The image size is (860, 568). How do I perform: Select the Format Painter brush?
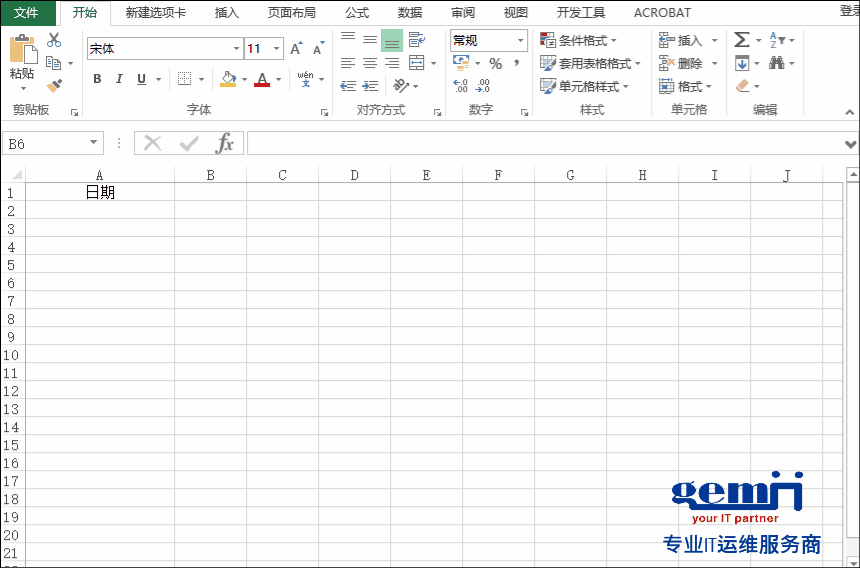54,86
